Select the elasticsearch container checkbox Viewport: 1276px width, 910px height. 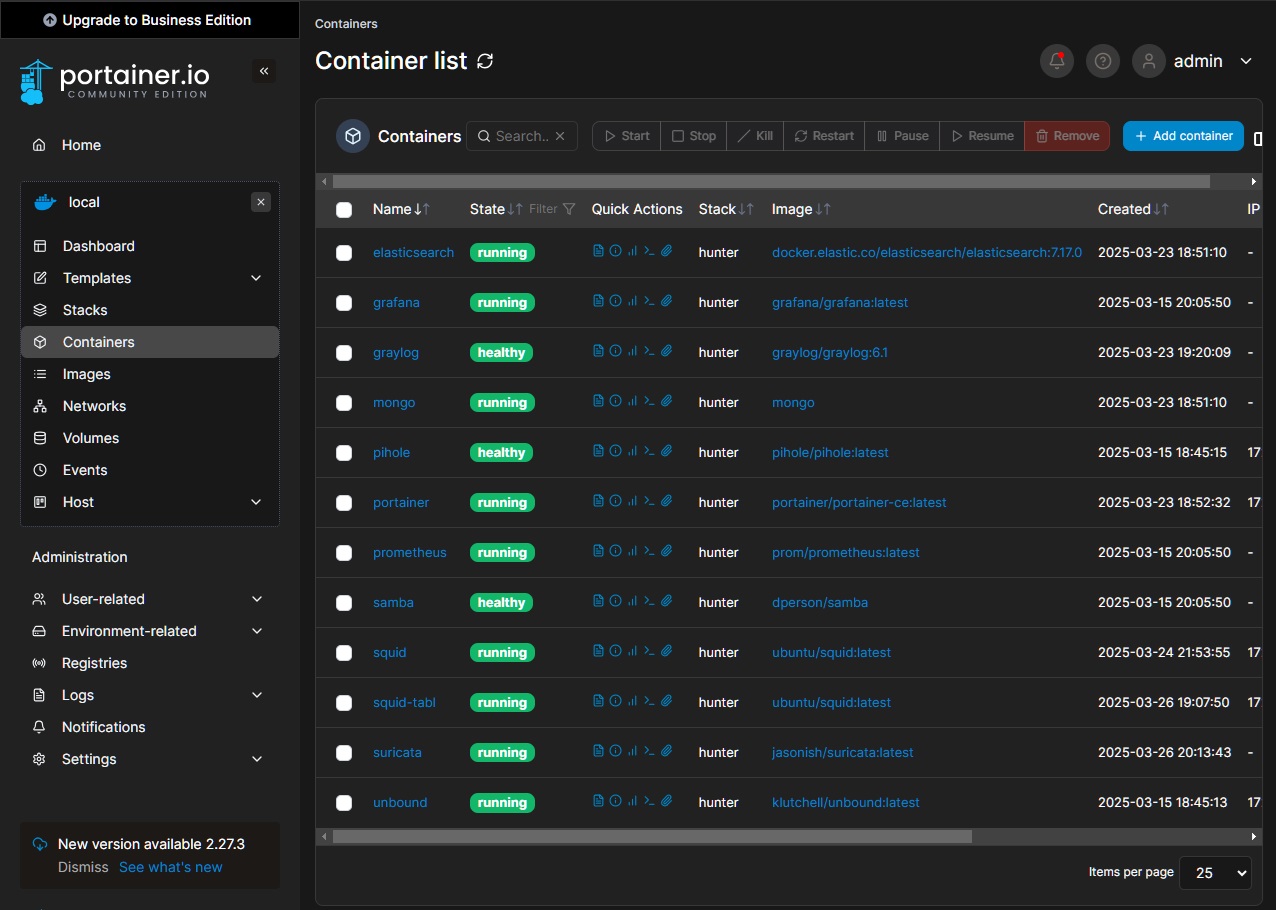pyautogui.click(x=344, y=253)
